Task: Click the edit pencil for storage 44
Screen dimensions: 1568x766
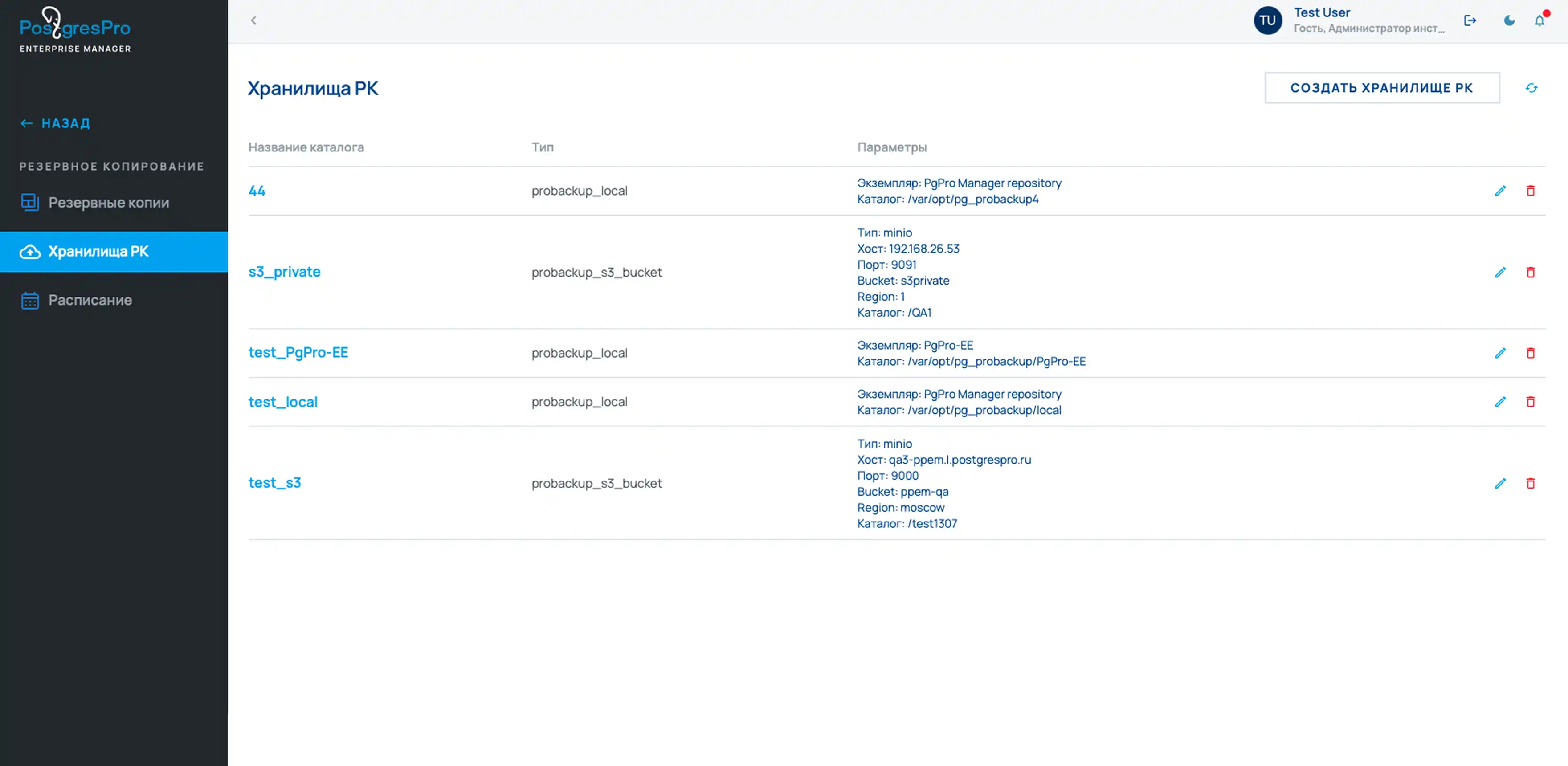Action: (x=1500, y=191)
